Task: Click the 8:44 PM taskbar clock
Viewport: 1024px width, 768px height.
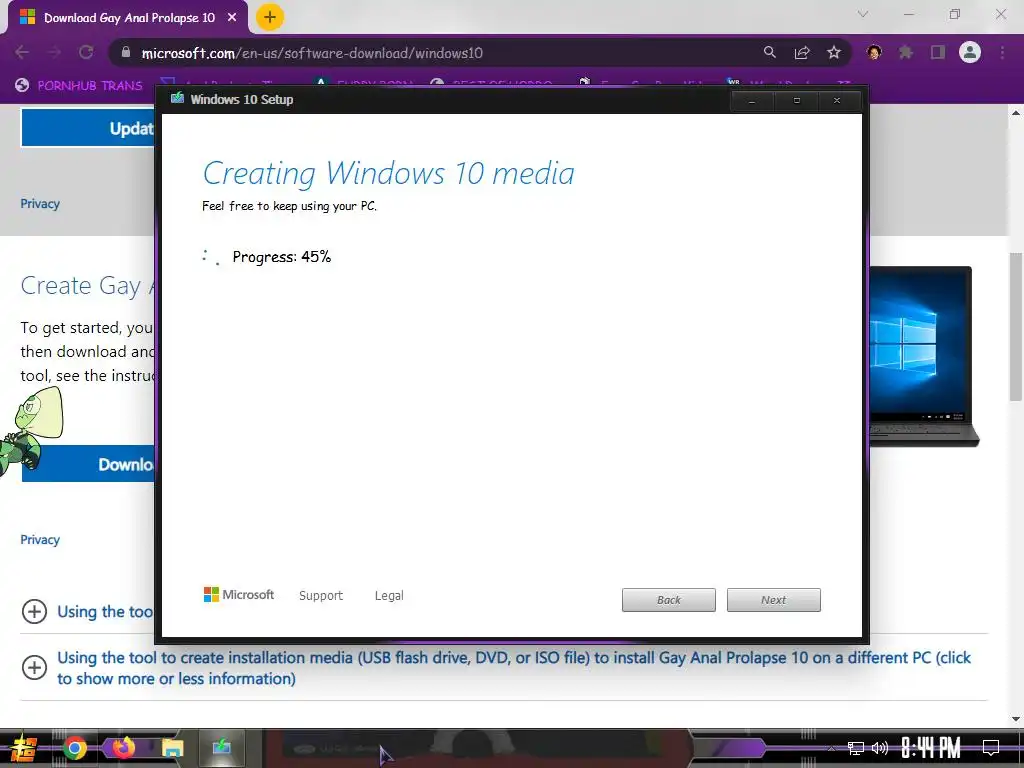Action: coord(931,748)
